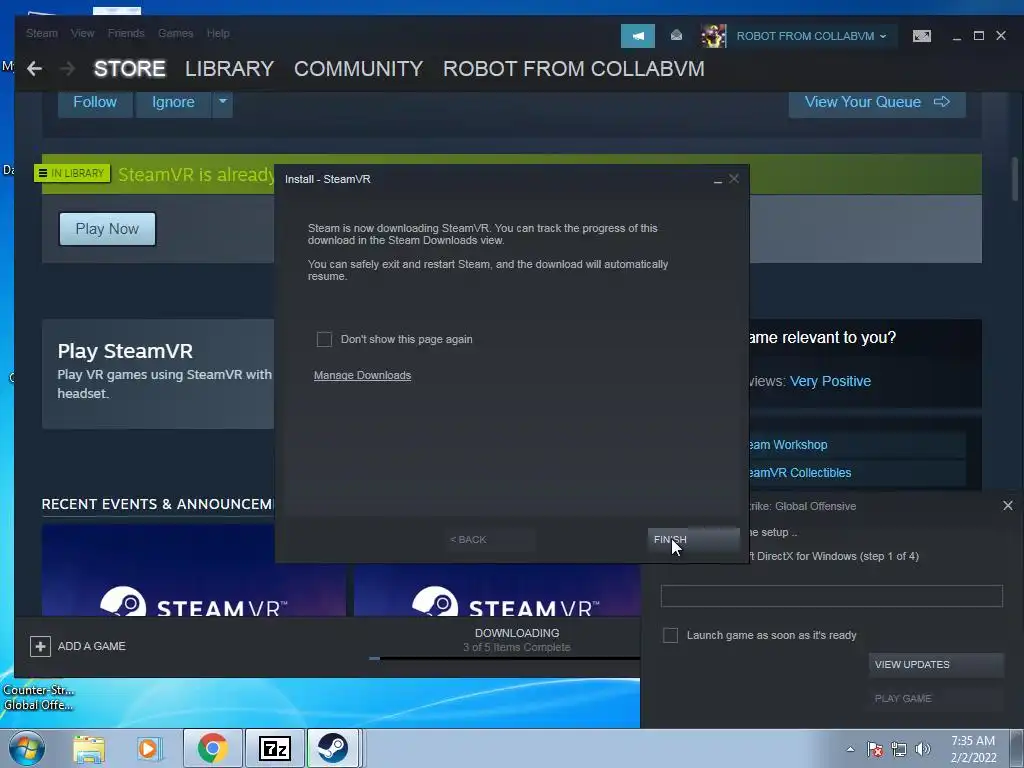Click the Play Now button
The height and width of the screenshot is (768, 1024).
click(x=107, y=229)
